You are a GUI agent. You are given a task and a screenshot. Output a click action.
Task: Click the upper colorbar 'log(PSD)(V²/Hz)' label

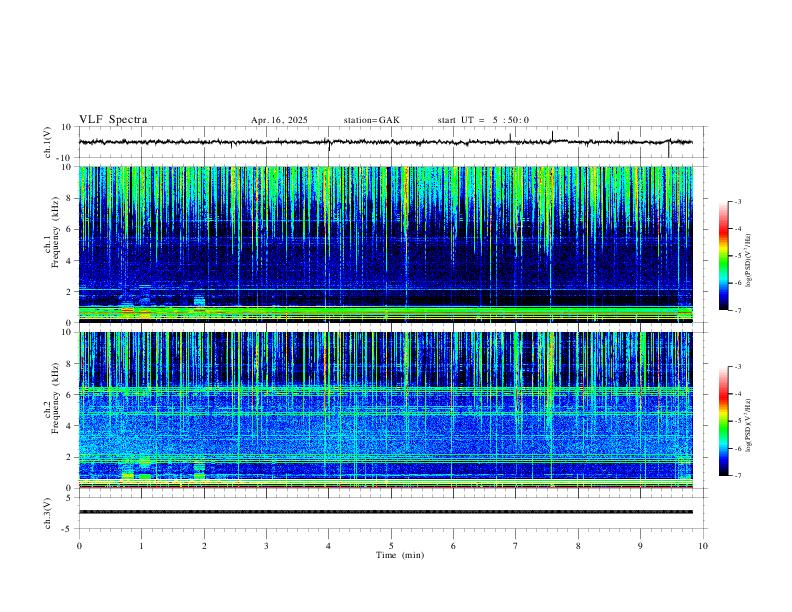click(x=748, y=260)
